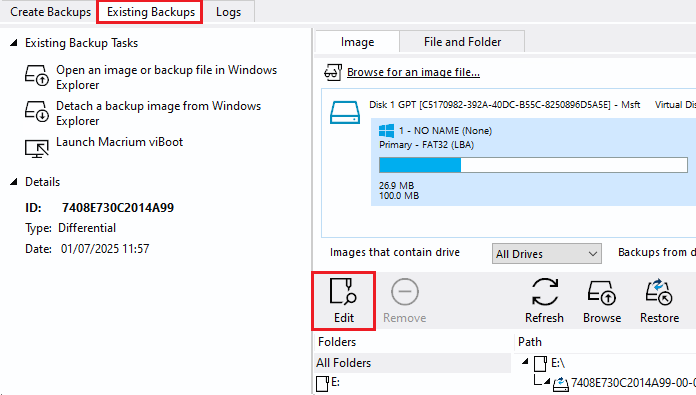Click the Windows logo on the partition
The image size is (696, 395).
(x=386, y=131)
